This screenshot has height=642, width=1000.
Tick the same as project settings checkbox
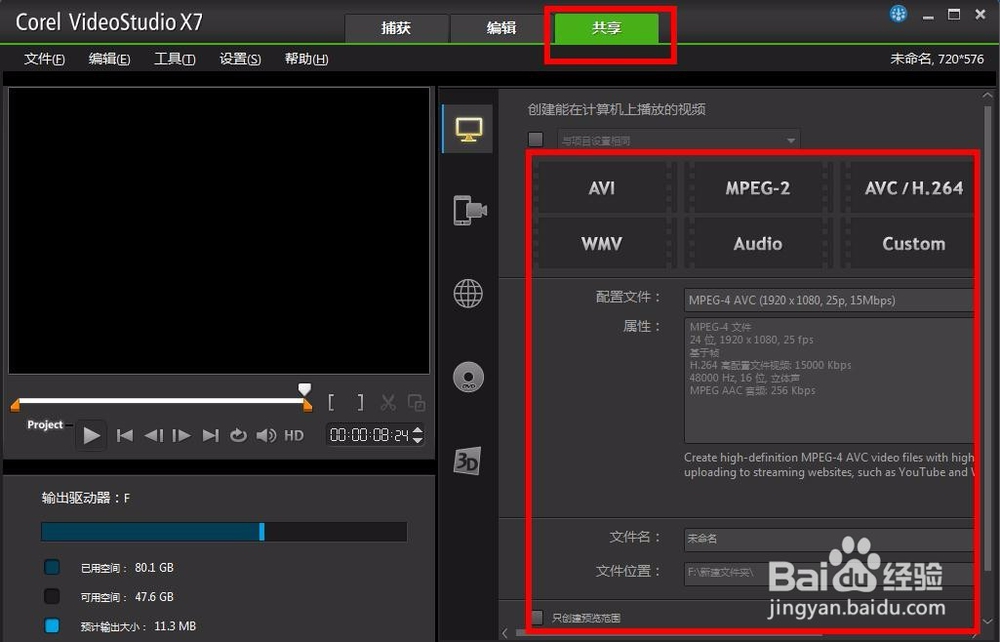click(536, 139)
